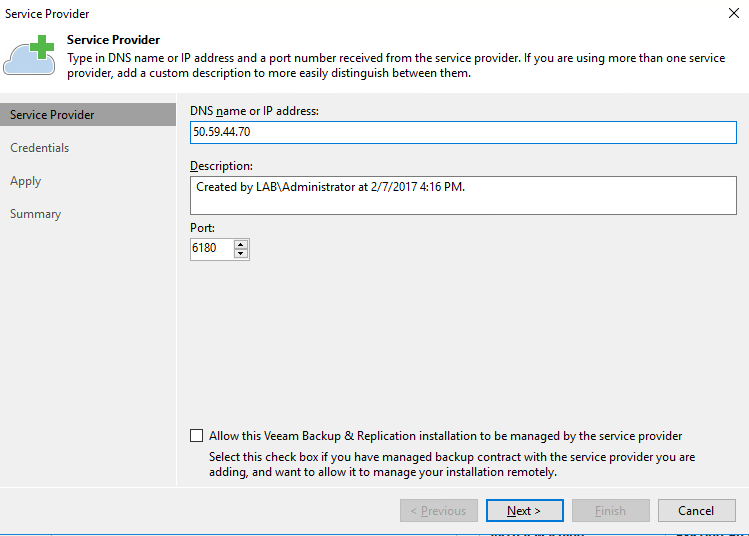Click the 'Port:' field label
Screen dimensions: 749x536
[x=203, y=228]
